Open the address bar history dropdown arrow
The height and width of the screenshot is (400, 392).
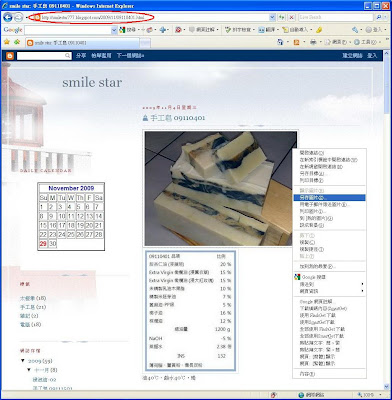click(272, 17)
